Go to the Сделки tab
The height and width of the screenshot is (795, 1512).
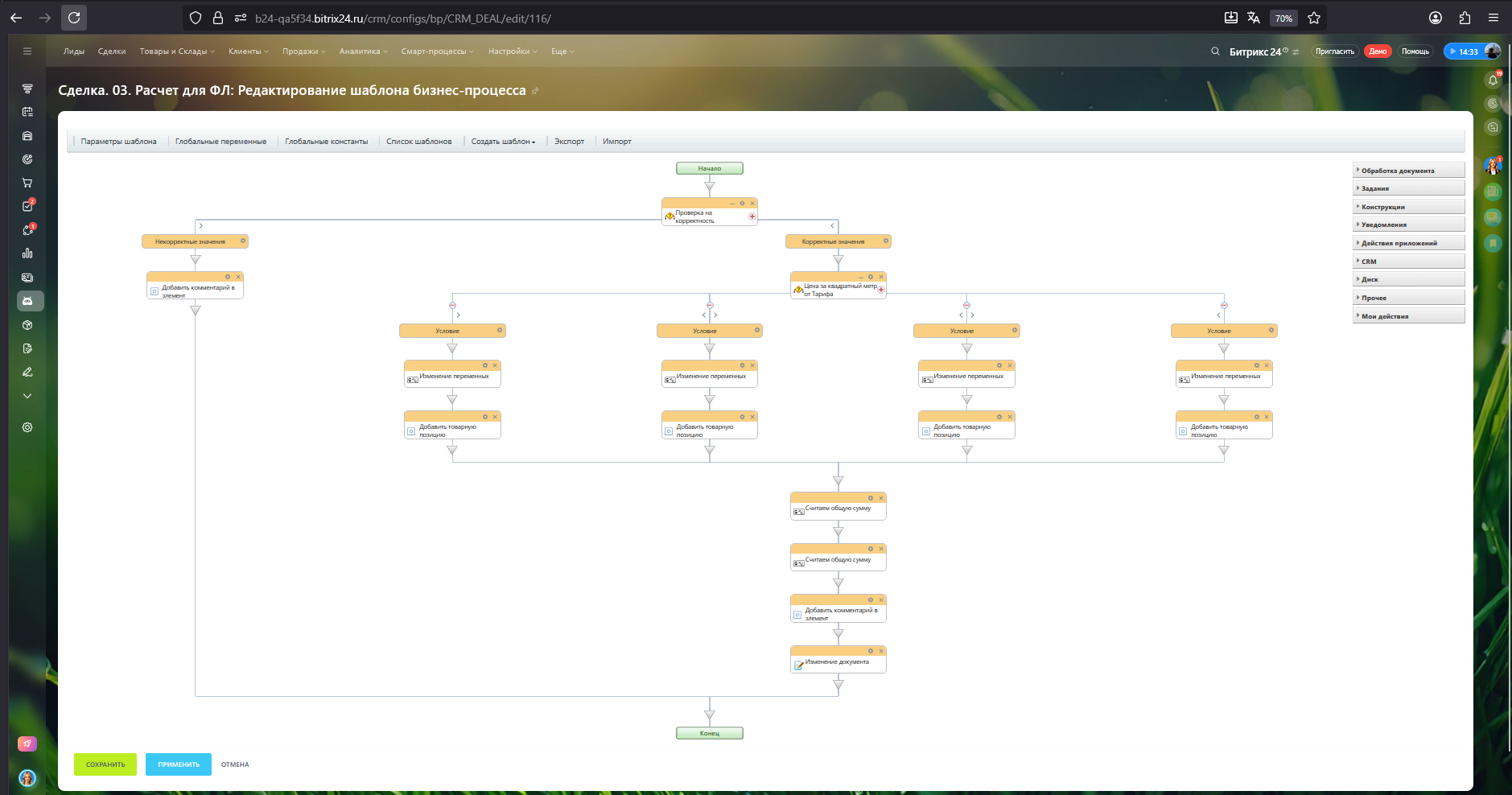point(112,51)
